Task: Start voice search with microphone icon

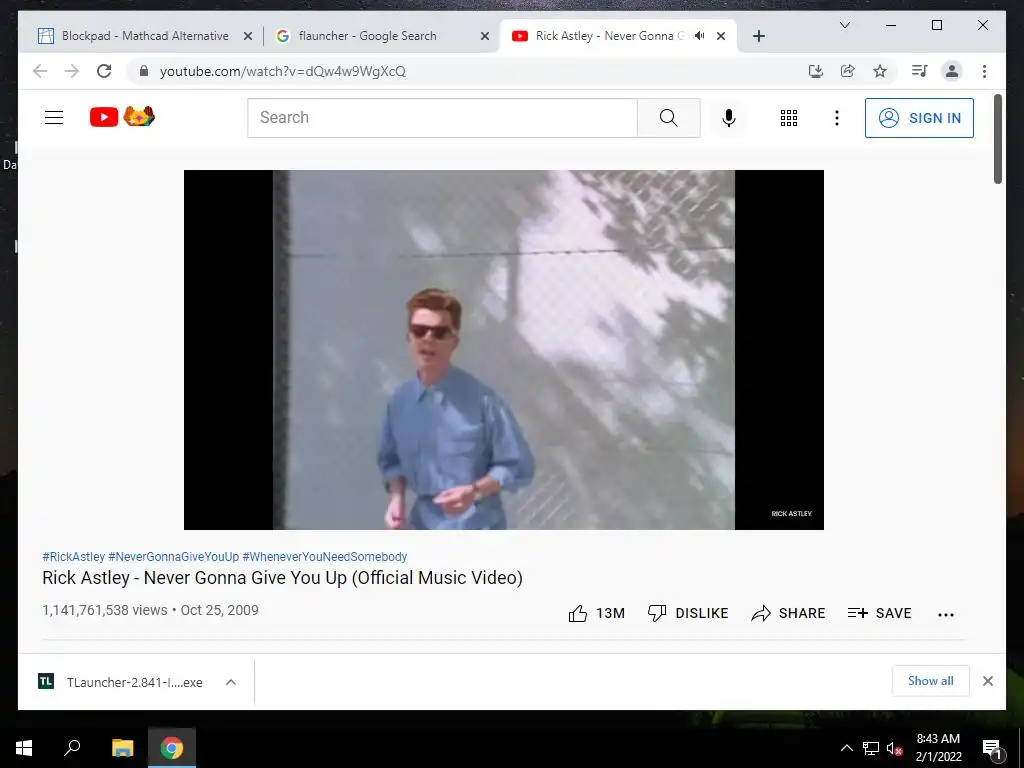Action: pyautogui.click(x=729, y=118)
